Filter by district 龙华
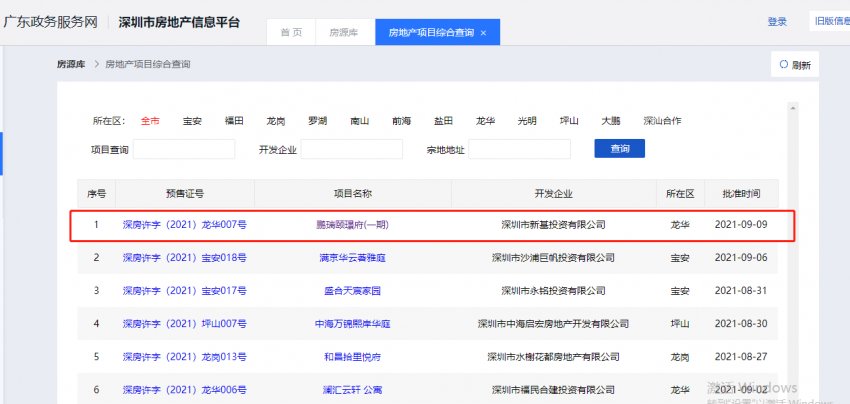This screenshot has height=404, width=850. pyautogui.click(x=485, y=121)
